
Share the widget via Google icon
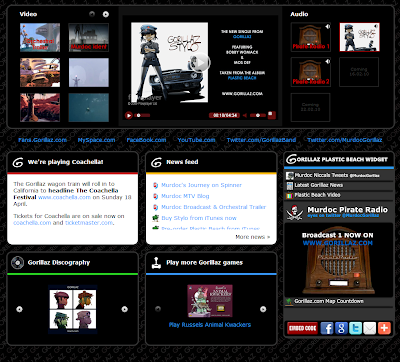pyautogui.click(x=341, y=328)
